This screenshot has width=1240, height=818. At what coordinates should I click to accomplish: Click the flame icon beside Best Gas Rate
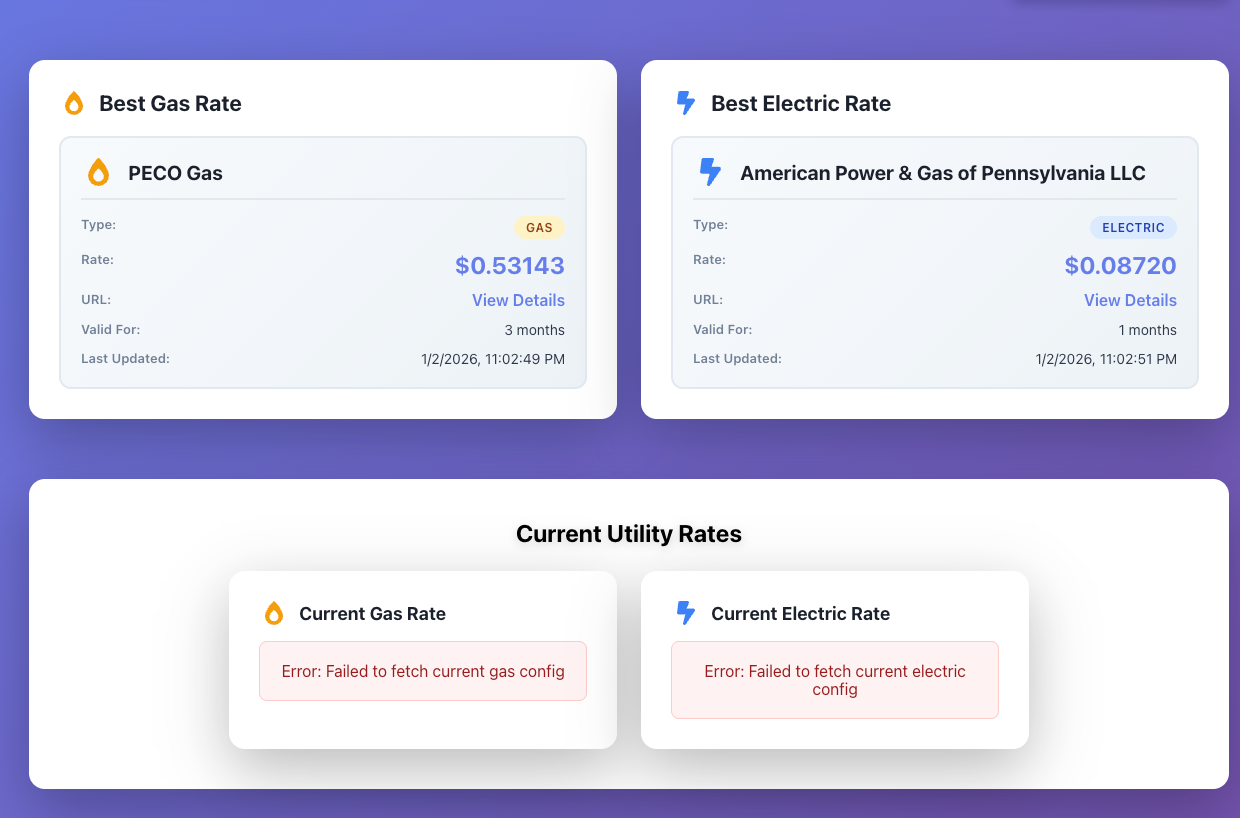[x=74, y=103]
